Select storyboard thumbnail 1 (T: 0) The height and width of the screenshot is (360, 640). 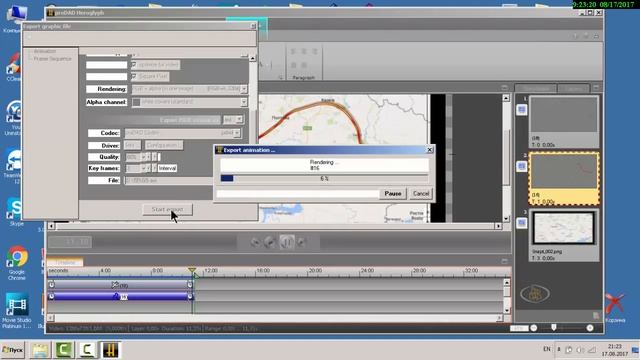coord(564,121)
